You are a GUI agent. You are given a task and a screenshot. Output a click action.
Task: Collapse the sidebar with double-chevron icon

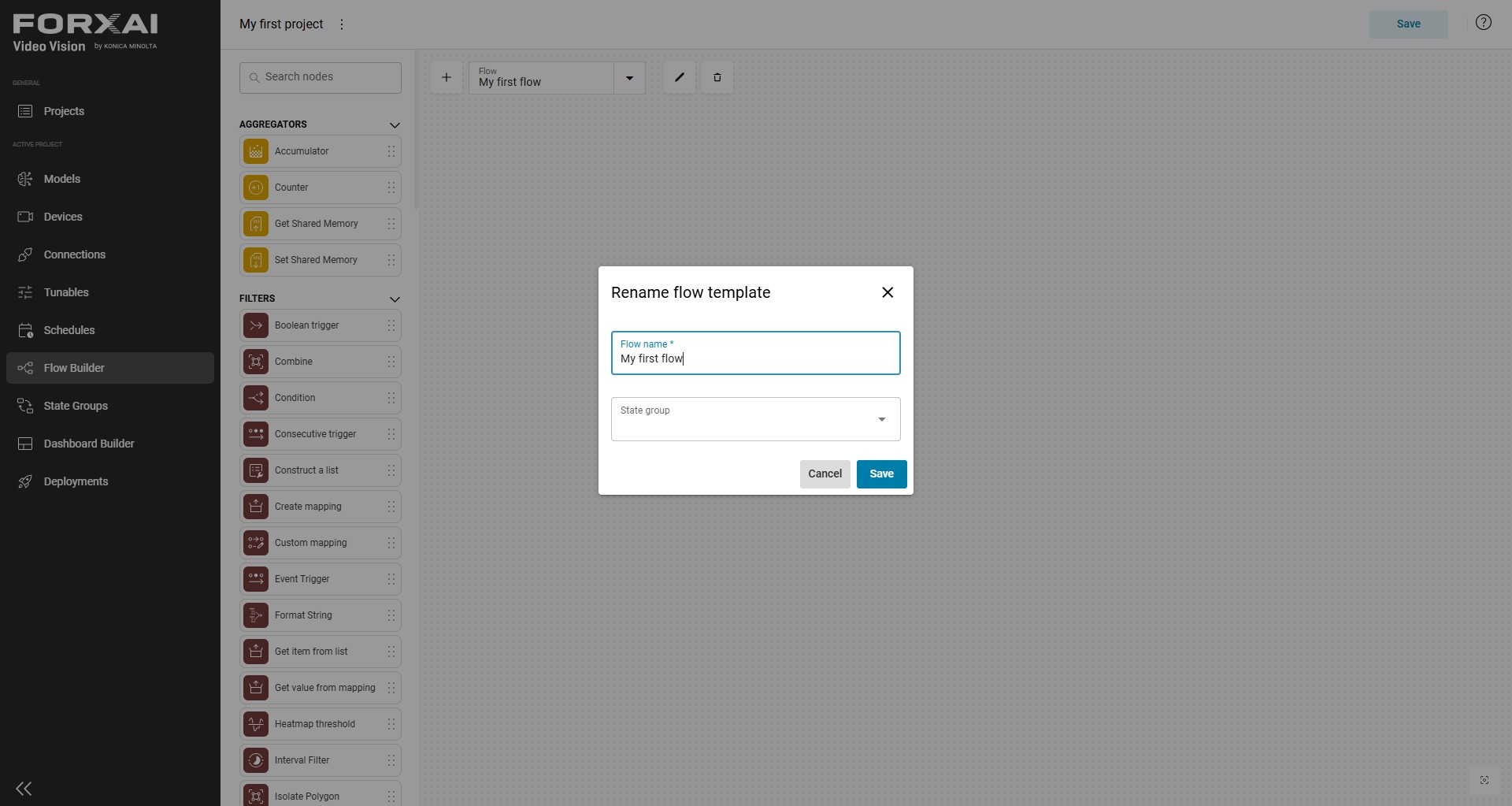pos(24,789)
